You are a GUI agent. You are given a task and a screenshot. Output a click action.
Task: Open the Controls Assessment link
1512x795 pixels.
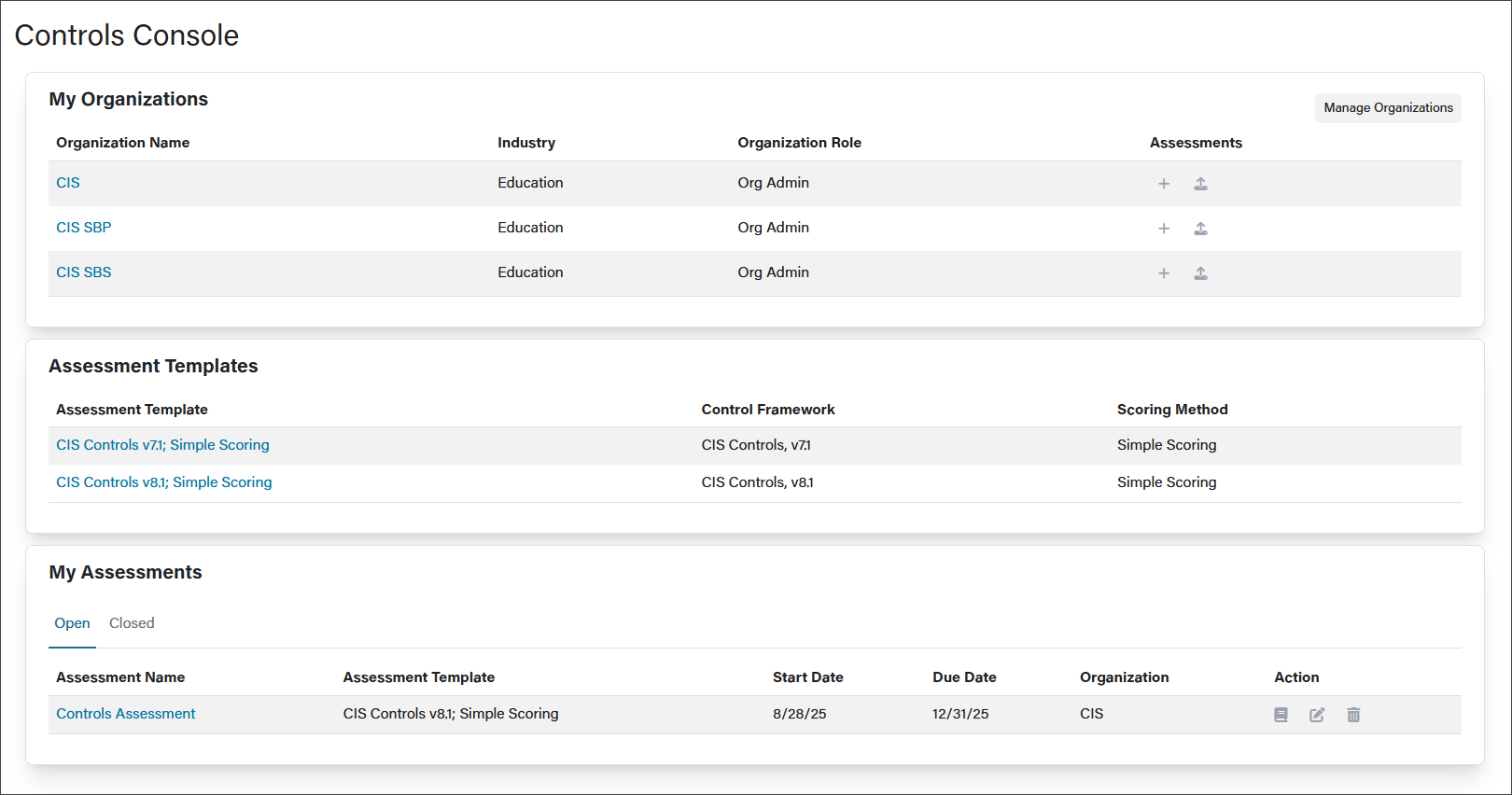(x=126, y=714)
